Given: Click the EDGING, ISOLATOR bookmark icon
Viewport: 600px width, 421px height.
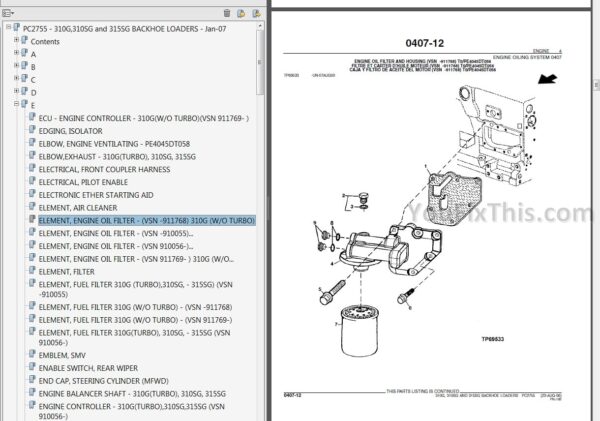Looking at the screenshot, I should pos(31,130).
